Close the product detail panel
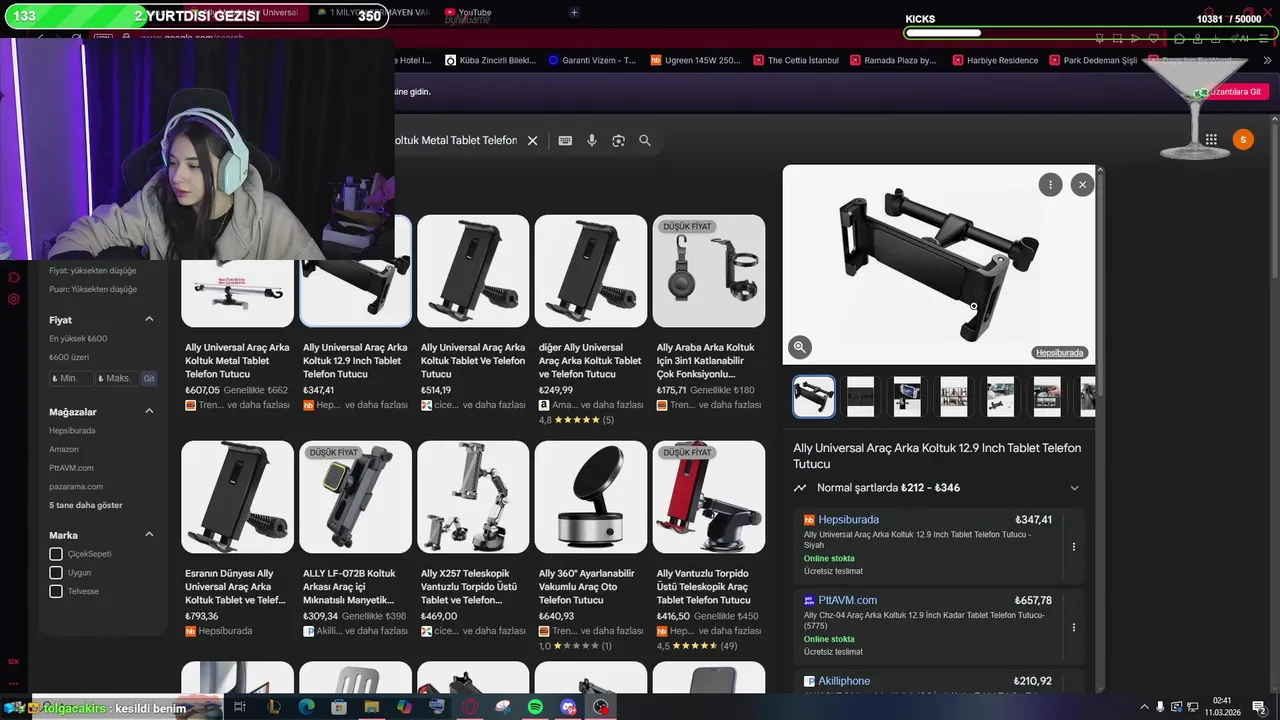 click(x=1082, y=184)
